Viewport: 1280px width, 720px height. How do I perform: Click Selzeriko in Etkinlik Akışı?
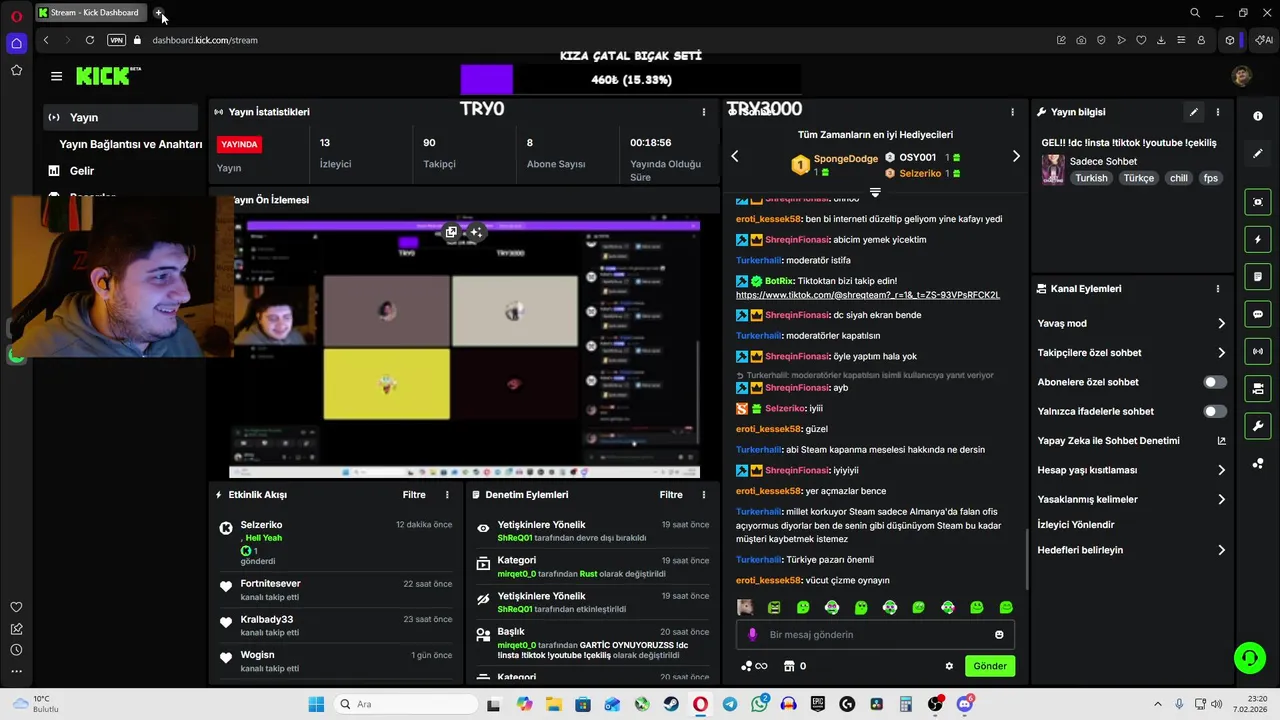click(261, 524)
